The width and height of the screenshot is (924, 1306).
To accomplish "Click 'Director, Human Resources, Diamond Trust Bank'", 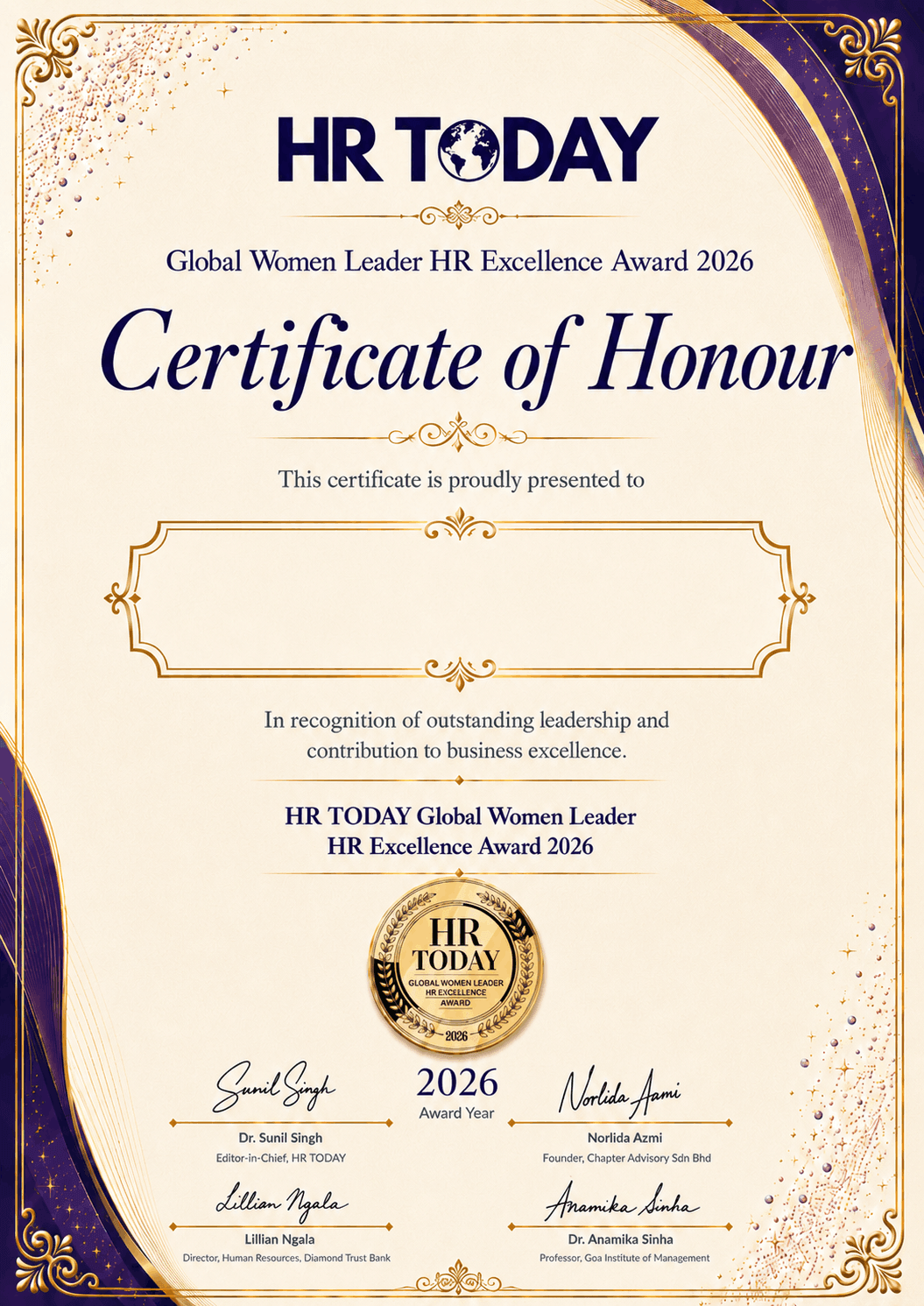I will coord(286,1258).
